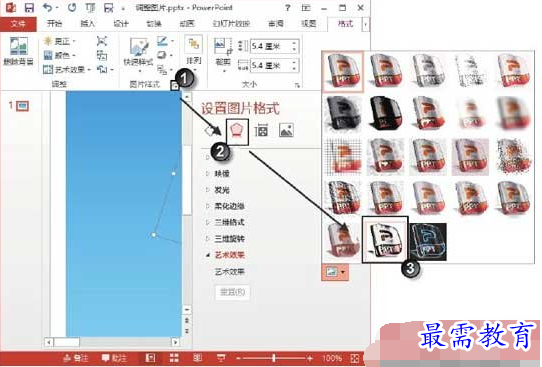The image size is (542, 367).
Task: Open the File (文件) tab
Action: (18, 24)
